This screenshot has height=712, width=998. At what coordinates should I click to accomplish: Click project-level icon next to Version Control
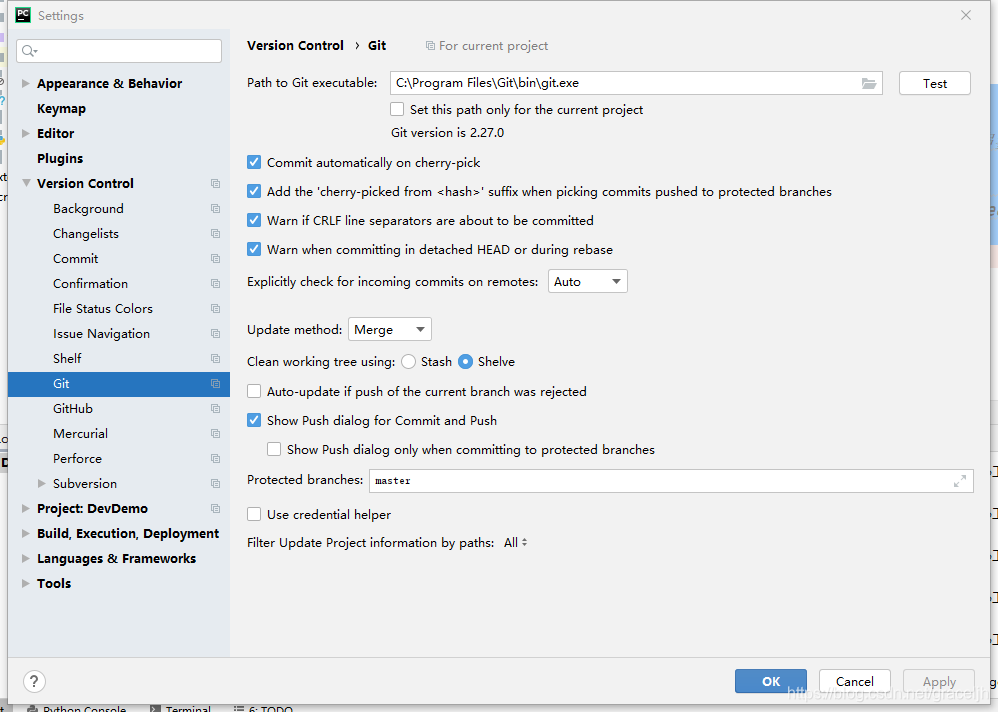(x=216, y=183)
